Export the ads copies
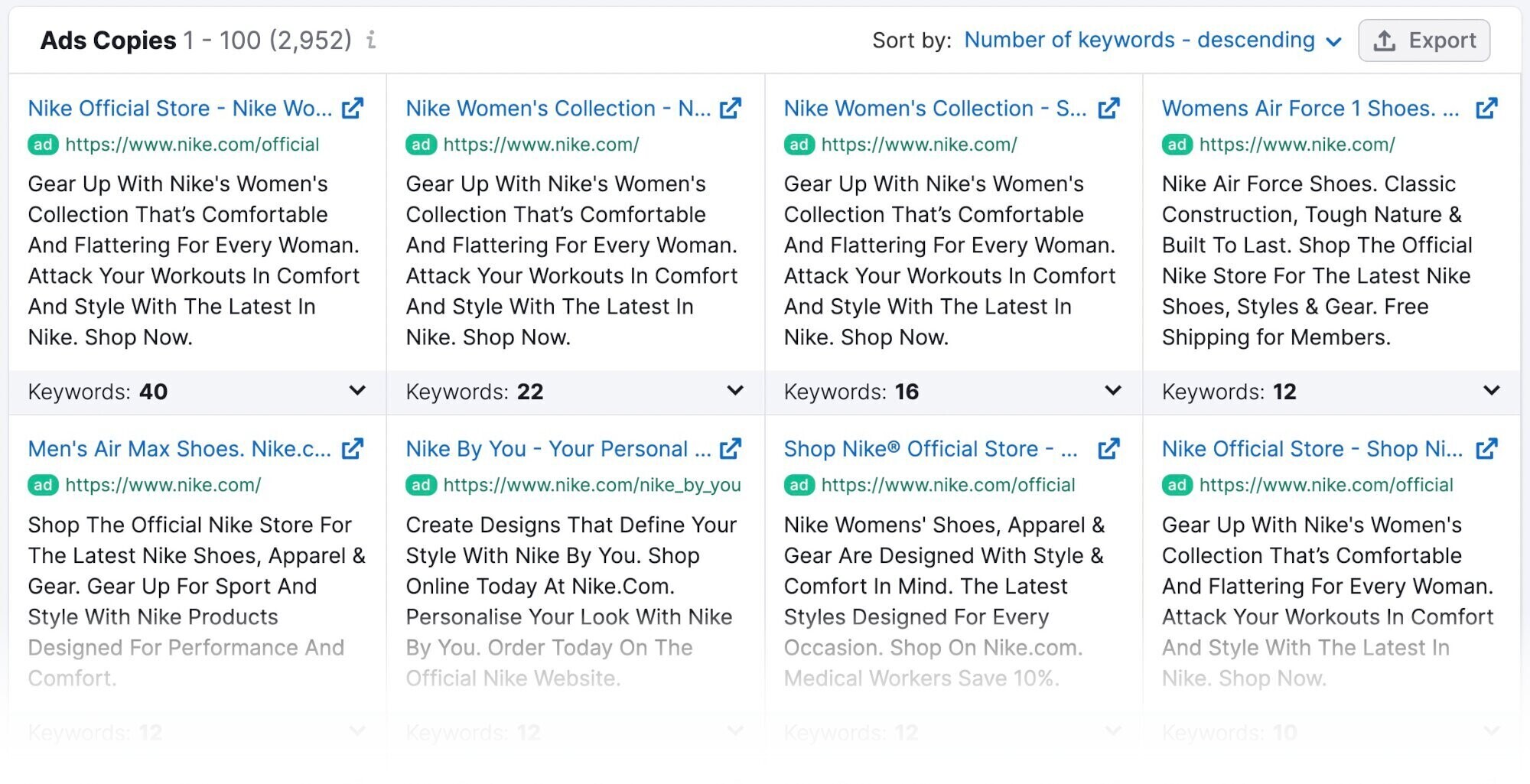1530x784 pixels. 1424,41
